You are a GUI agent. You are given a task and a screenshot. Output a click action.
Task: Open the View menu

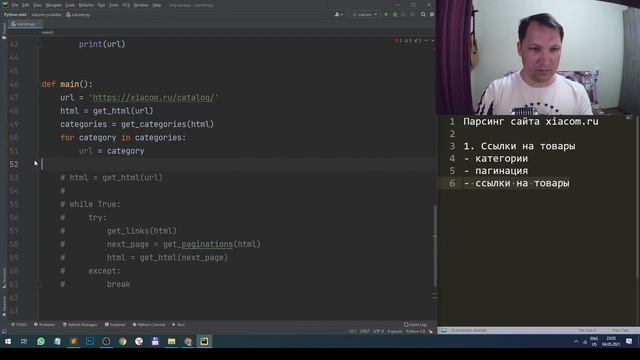tap(37, 5)
